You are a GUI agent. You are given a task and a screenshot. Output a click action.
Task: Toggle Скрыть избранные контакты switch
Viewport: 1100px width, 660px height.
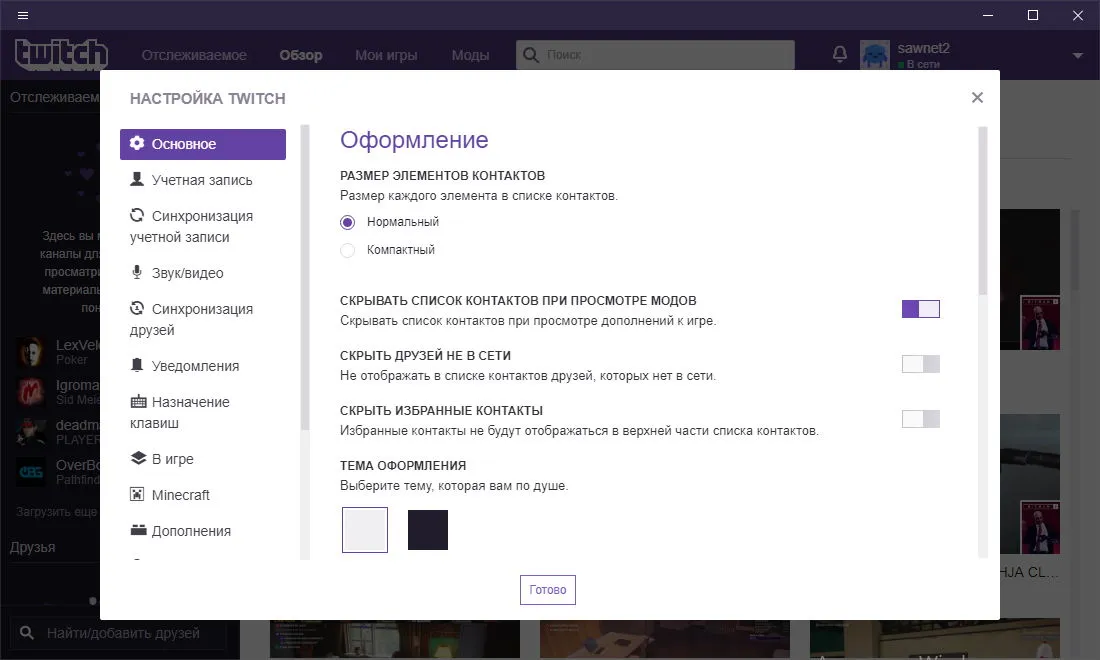(x=920, y=419)
